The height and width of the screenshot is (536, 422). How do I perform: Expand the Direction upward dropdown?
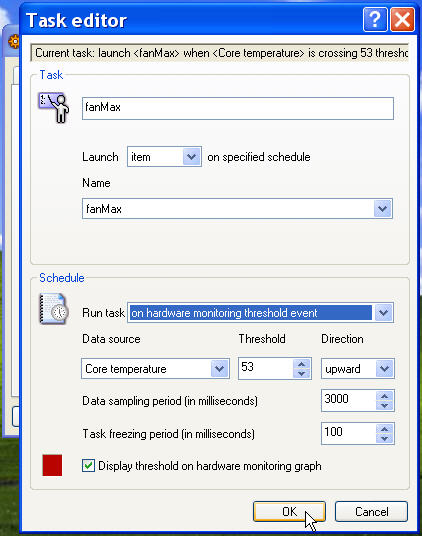click(385, 368)
